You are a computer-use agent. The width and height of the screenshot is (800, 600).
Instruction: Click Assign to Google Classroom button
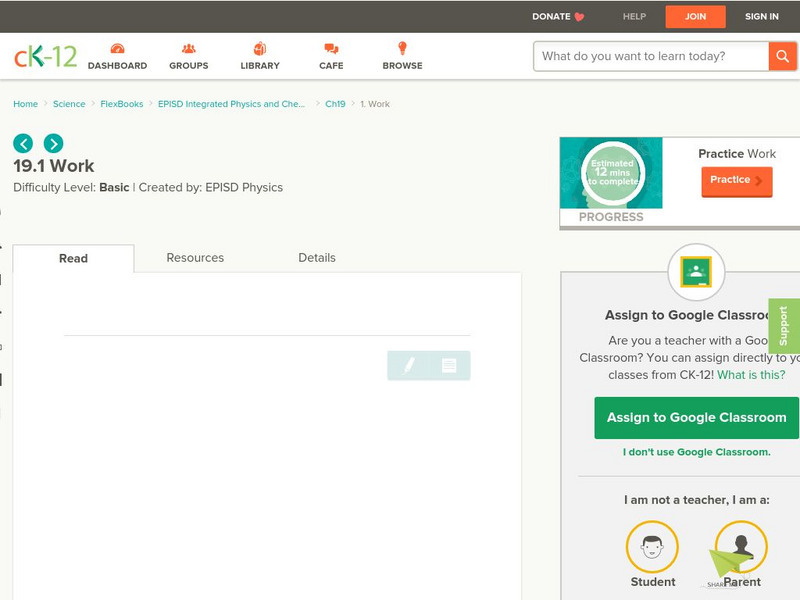[x=696, y=417]
